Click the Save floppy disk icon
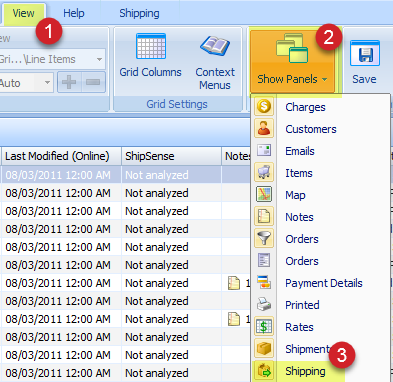Viewport: 393px width, 382px height. pos(365,53)
